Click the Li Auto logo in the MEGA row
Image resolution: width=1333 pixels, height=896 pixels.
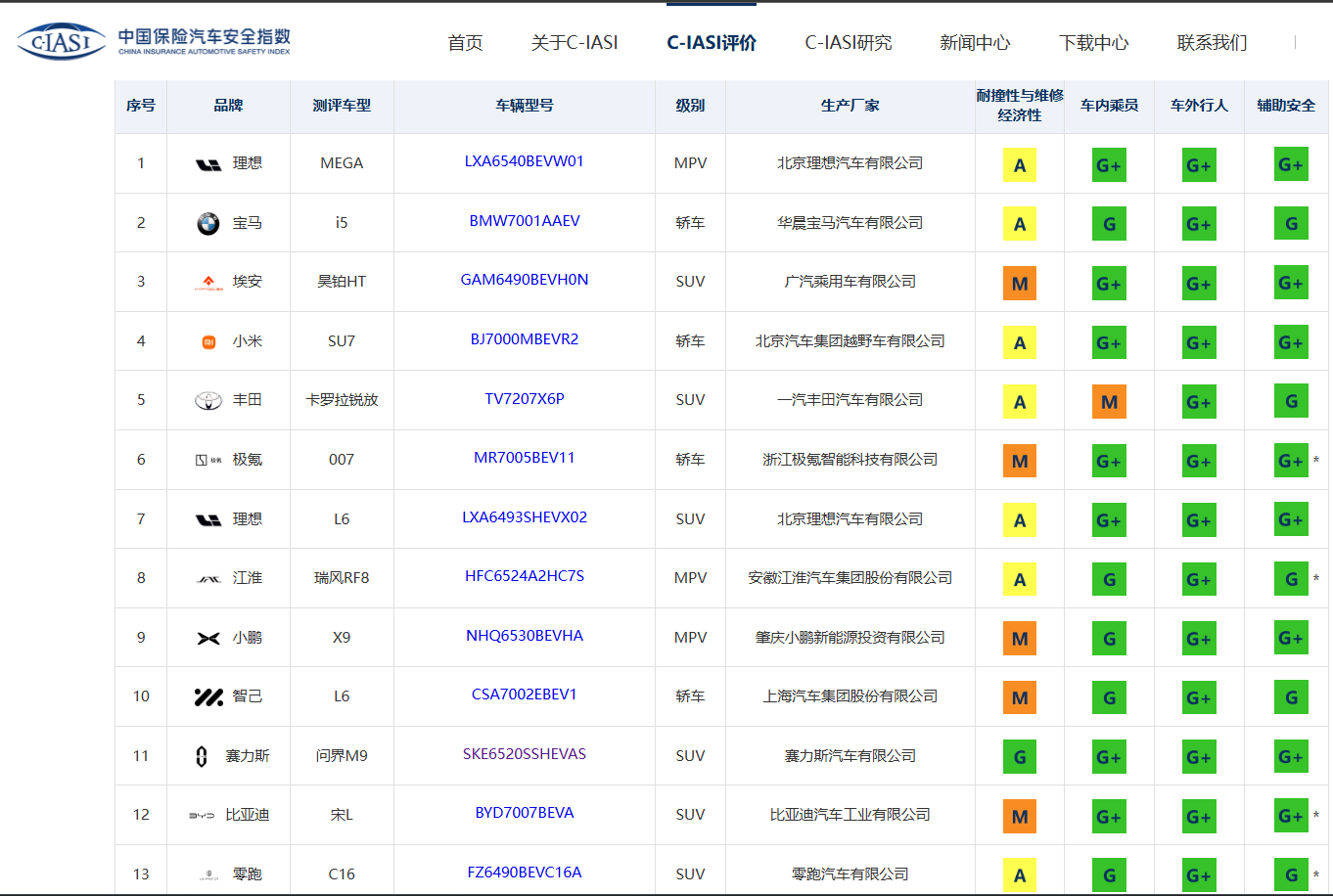click(208, 164)
